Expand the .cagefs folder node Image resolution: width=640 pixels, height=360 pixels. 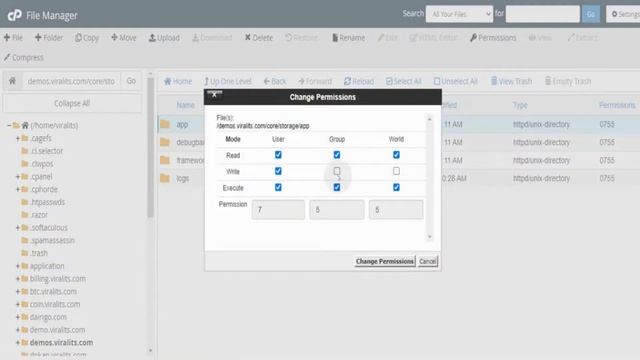(x=18, y=138)
